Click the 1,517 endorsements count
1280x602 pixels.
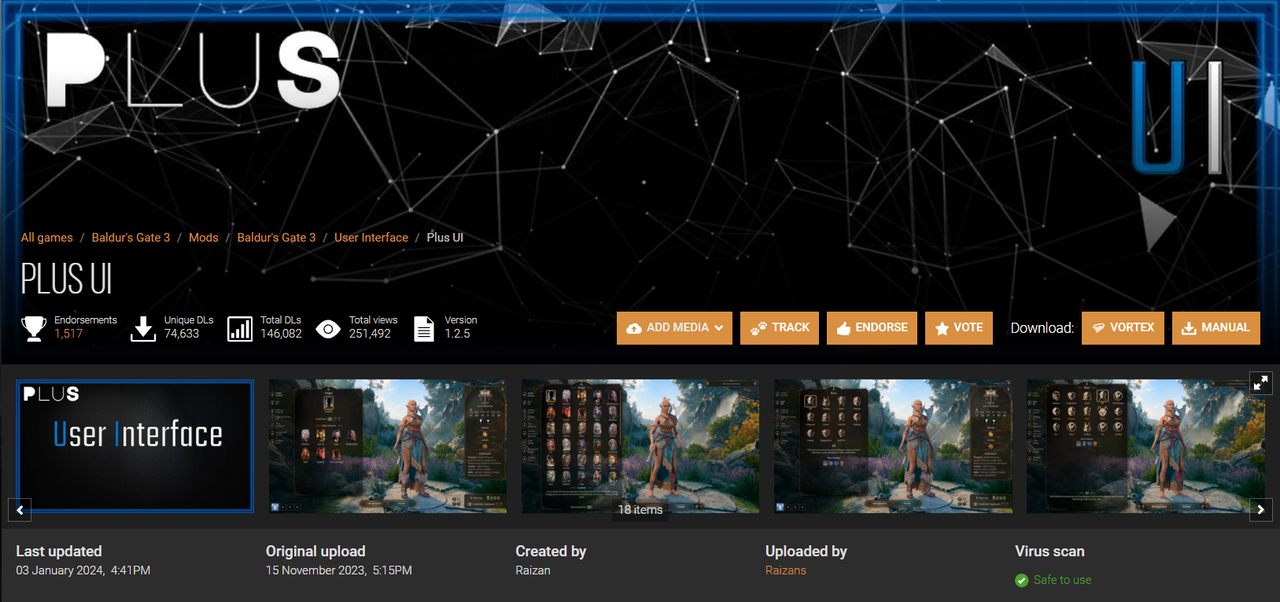[69, 334]
